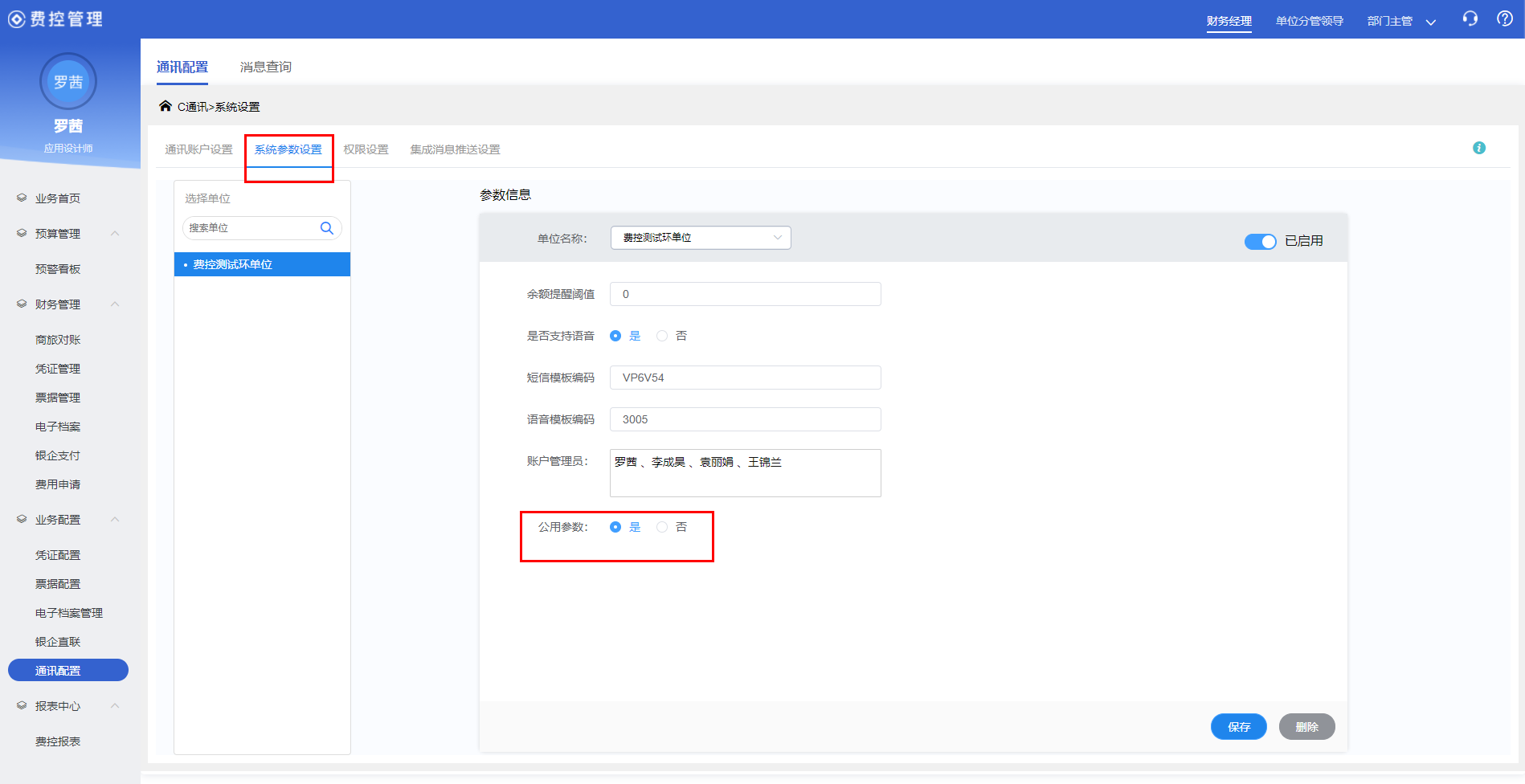
Task: Click the 删除 button
Action: point(1307,726)
